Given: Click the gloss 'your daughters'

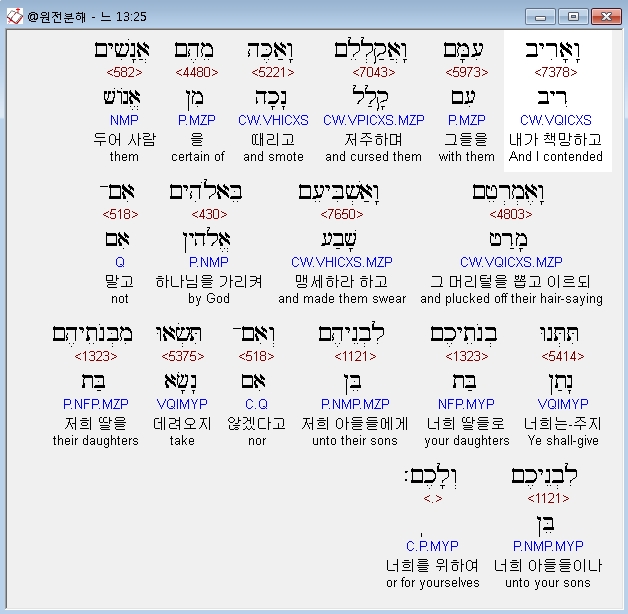Looking at the screenshot, I should pyautogui.click(x=467, y=440).
